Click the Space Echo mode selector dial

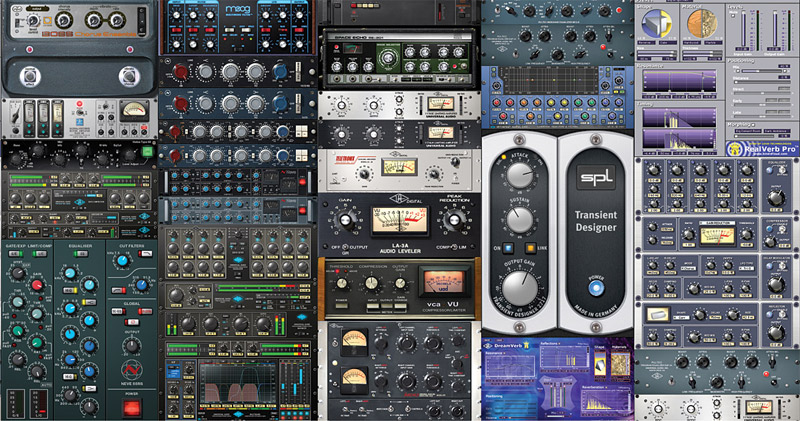tap(388, 57)
